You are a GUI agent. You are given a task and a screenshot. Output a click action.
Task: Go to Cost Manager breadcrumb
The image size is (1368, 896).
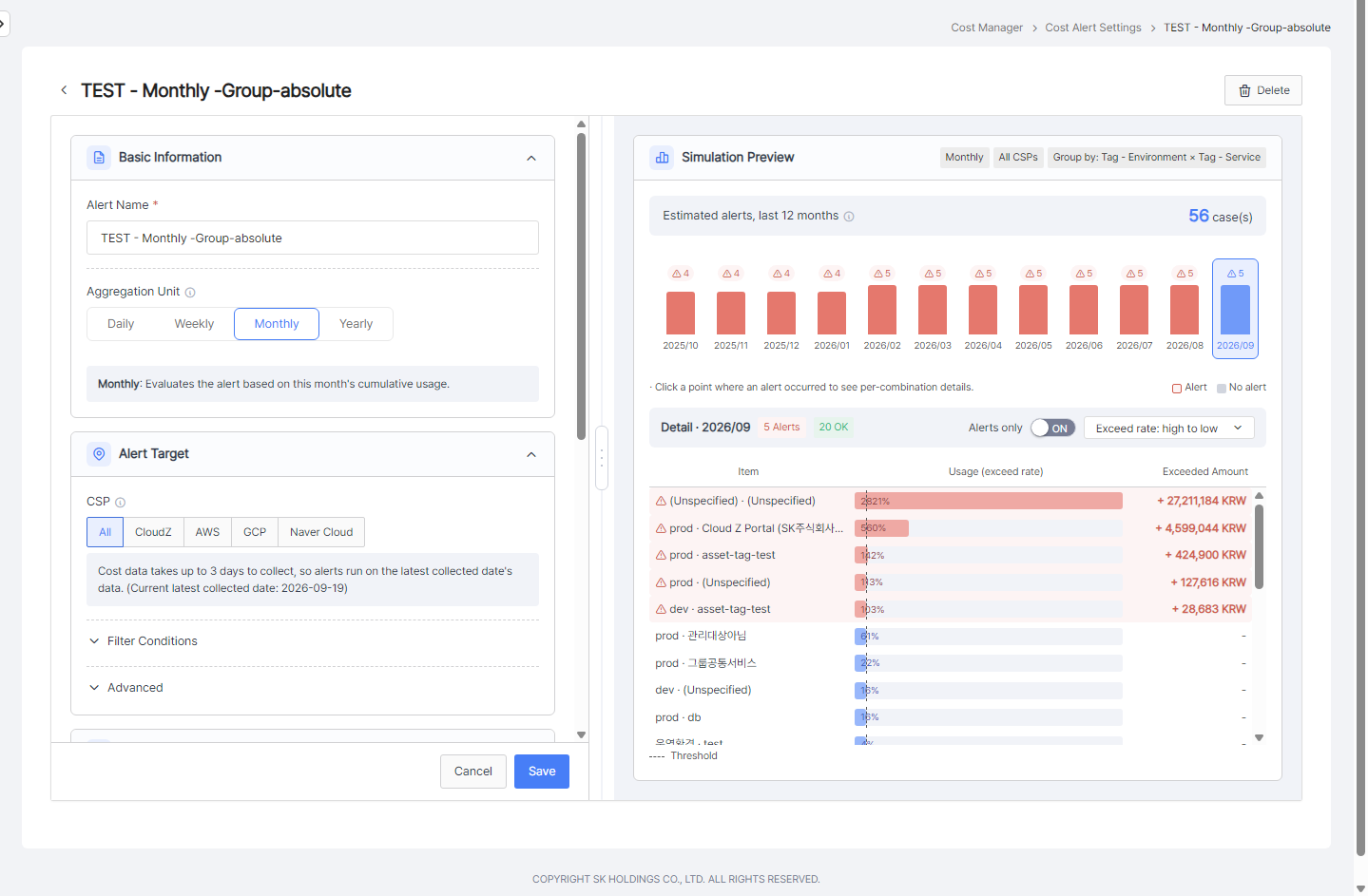tap(987, 28)
